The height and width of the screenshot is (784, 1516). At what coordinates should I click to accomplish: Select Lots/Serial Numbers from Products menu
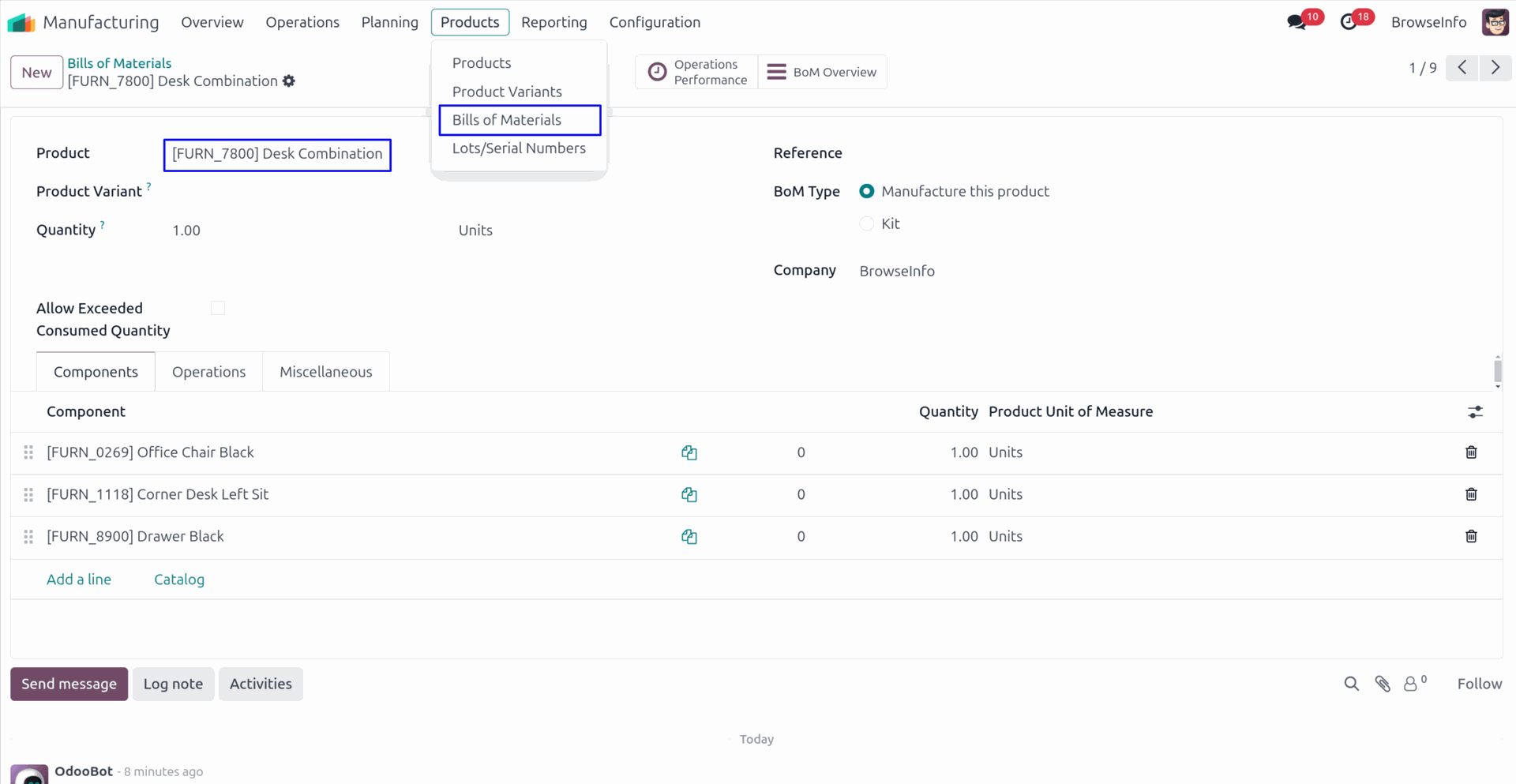[519, 148]
